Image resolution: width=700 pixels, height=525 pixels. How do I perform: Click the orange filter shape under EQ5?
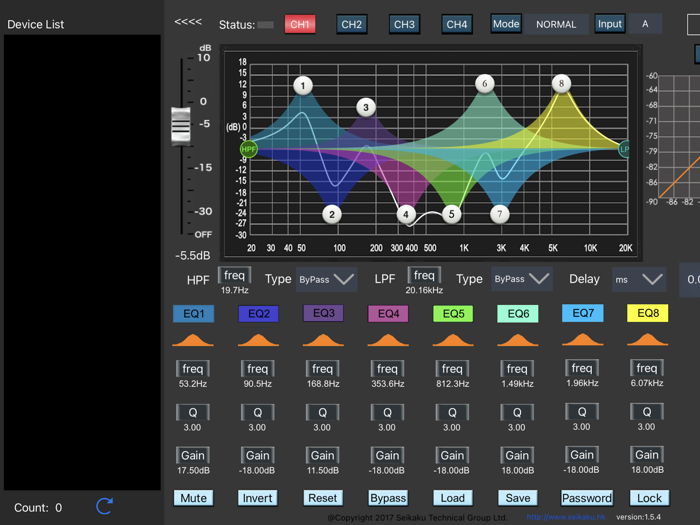[453, 340]
